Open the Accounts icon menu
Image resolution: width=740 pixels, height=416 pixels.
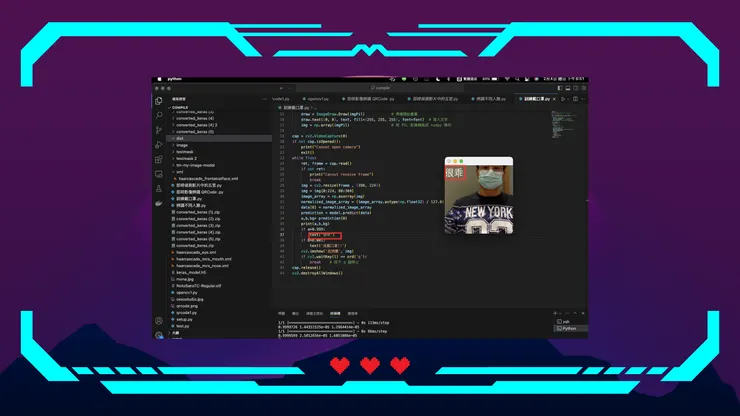(159, 321)
